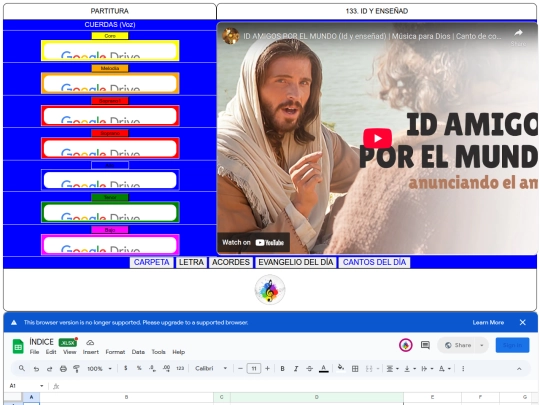
Task: Open the Coro yellow Google Drive link
Action: 110,50
